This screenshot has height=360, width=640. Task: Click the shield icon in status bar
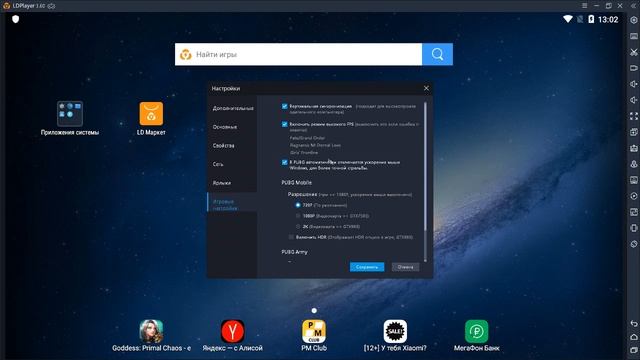coord(16,19)
